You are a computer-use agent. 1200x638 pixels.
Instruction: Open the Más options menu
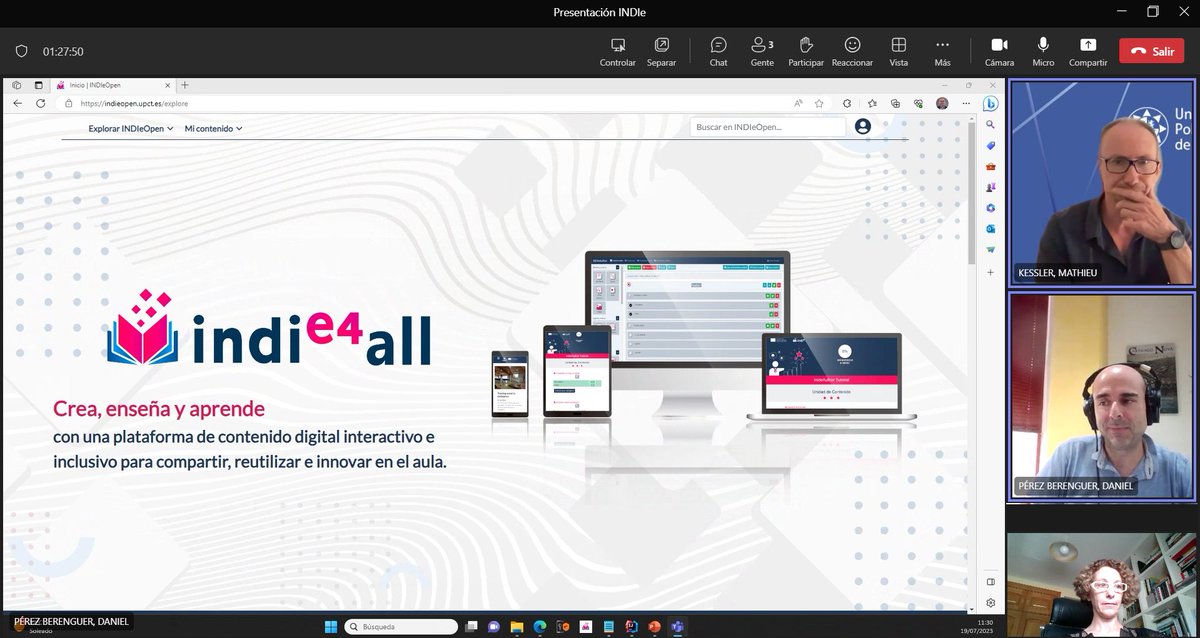point(942,51)
